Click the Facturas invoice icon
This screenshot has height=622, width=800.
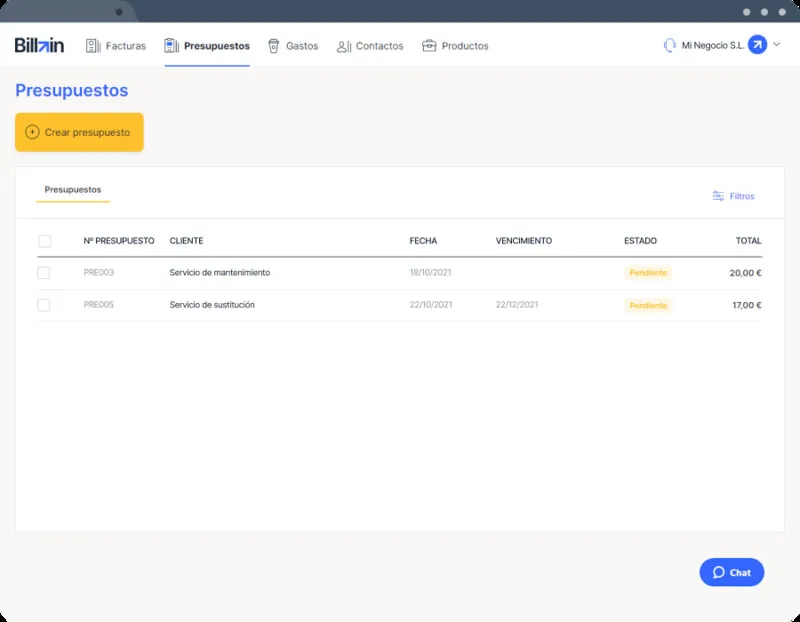pyautogui.click(x=93, y=46)
